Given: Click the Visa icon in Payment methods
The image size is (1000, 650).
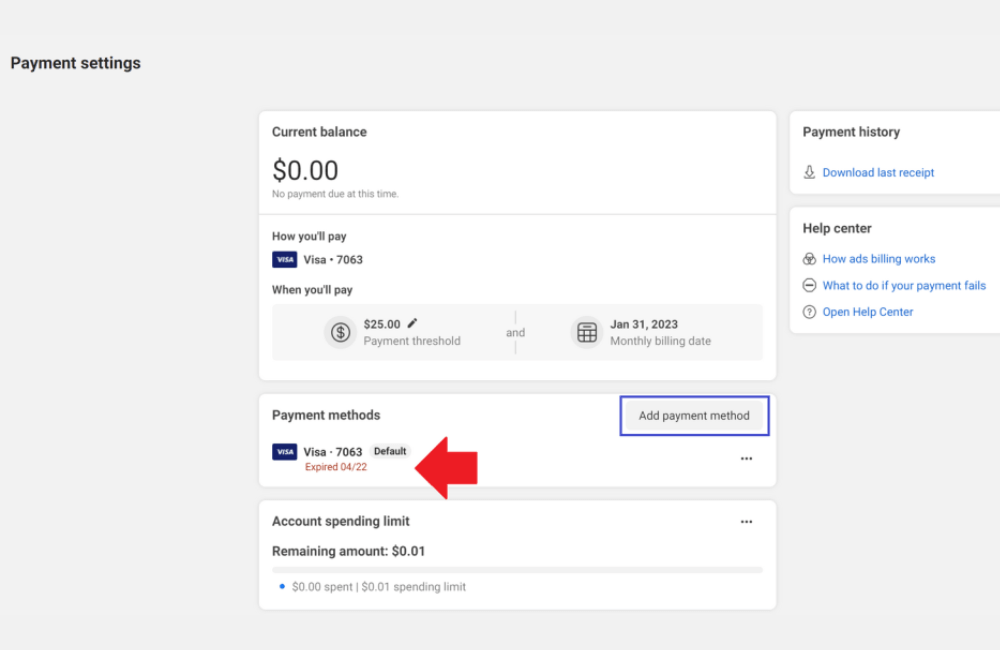Looking at the screenshot, I should 284,451.
